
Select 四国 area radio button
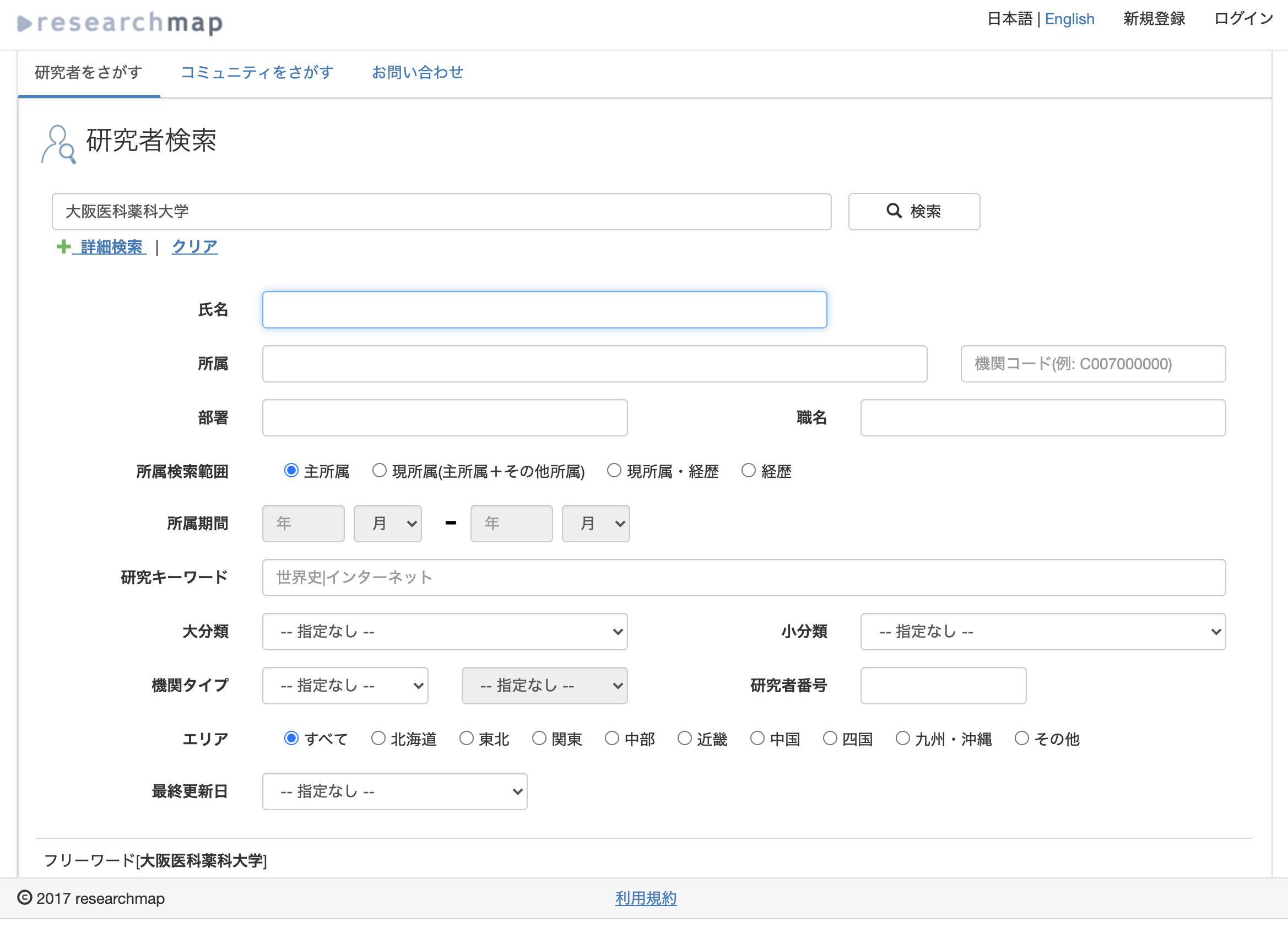(x=830, y=738)
